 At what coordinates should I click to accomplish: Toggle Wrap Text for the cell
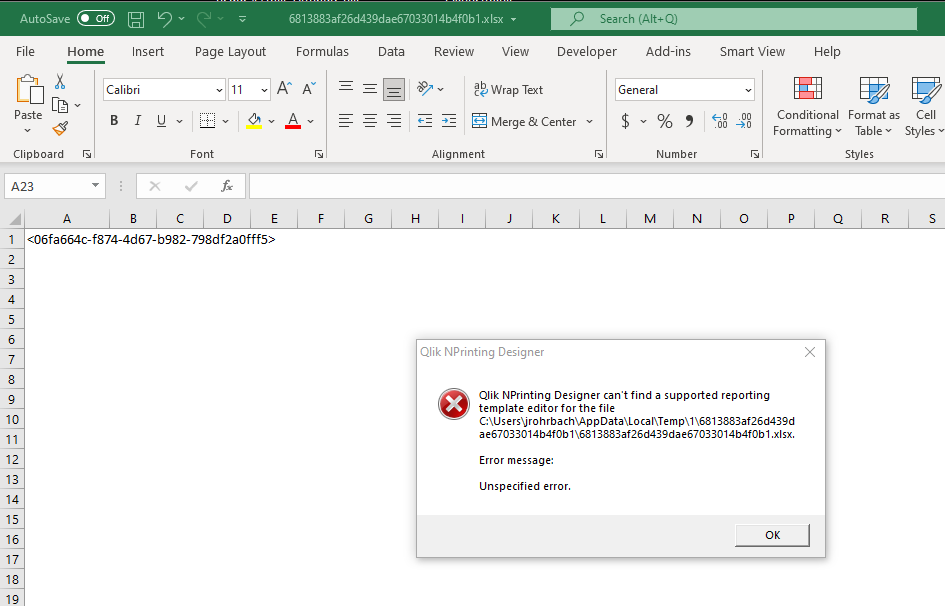pyautogui.click(x=508, y=90)
